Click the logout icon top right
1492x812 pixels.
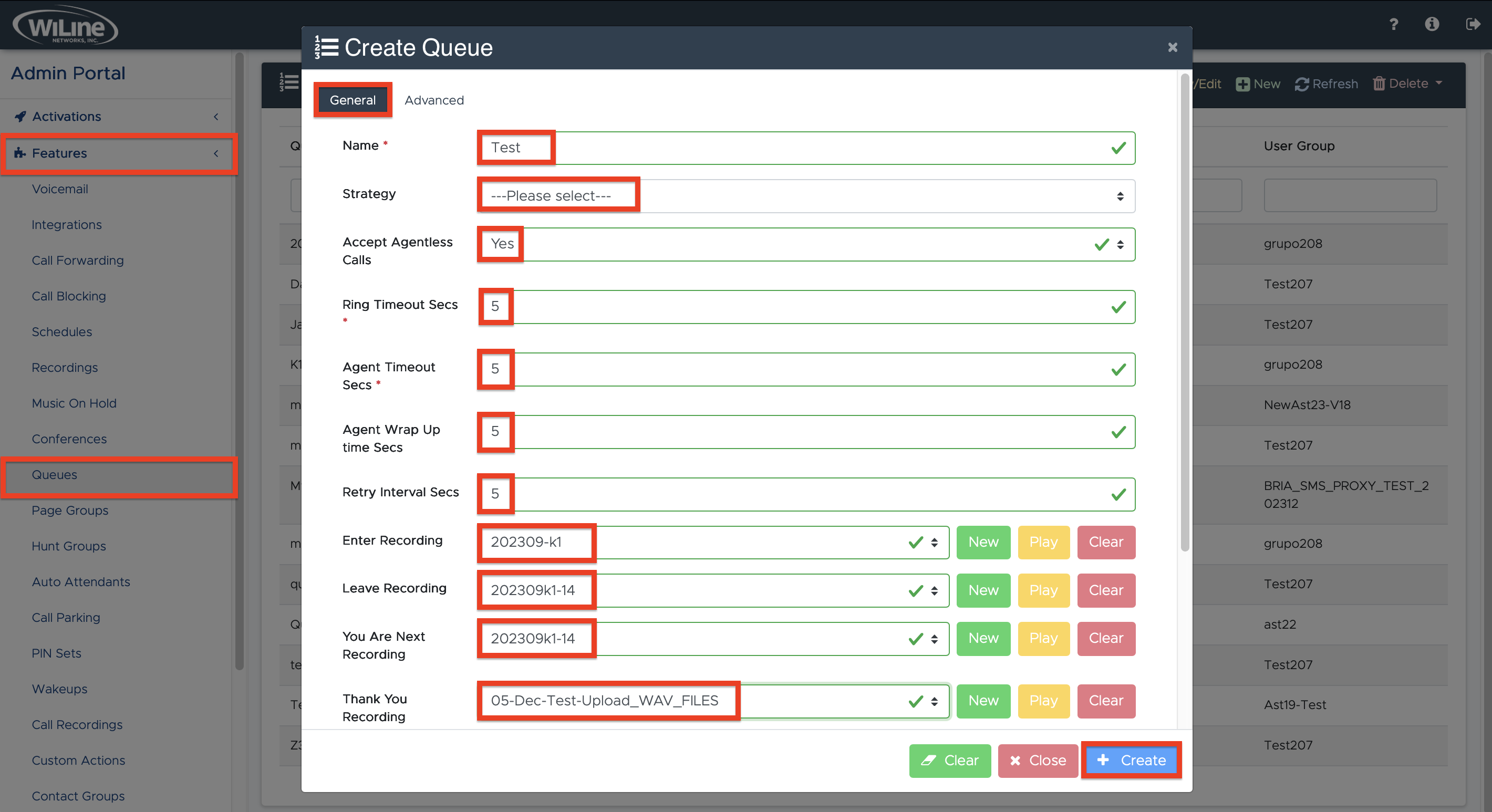(x=1473, y=24)
